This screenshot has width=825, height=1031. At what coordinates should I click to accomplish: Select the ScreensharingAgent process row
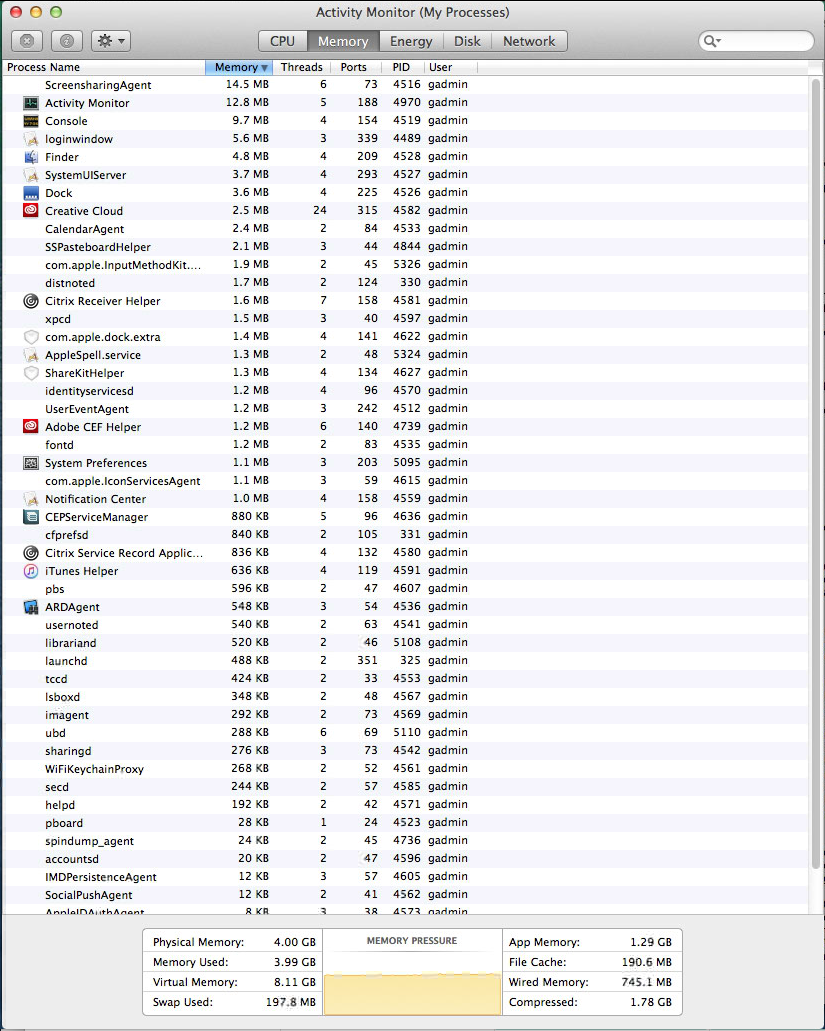coord(406,85)
